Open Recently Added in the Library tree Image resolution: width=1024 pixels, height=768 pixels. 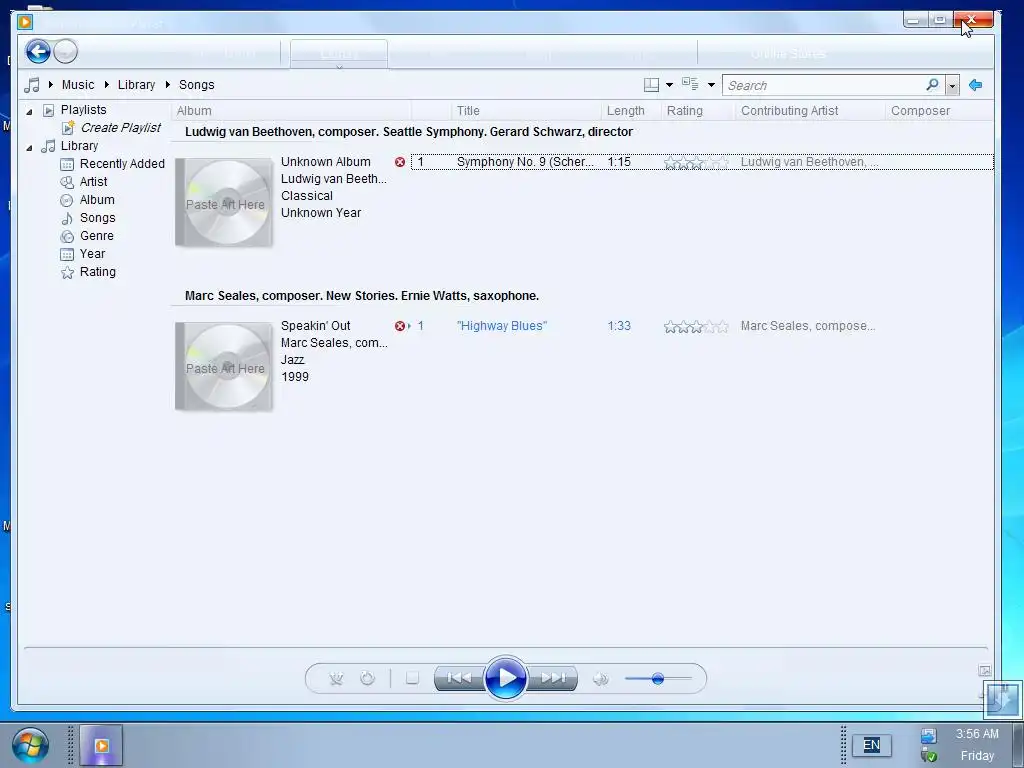pos(121,164)
